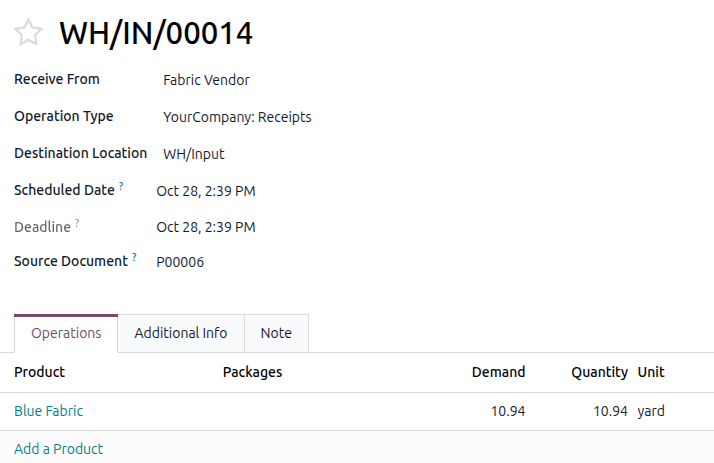This screenshot has width=714, height=463.
Task: Expand the Operation Type selection field
Action: pyautogui.click(x=237, y=117)
